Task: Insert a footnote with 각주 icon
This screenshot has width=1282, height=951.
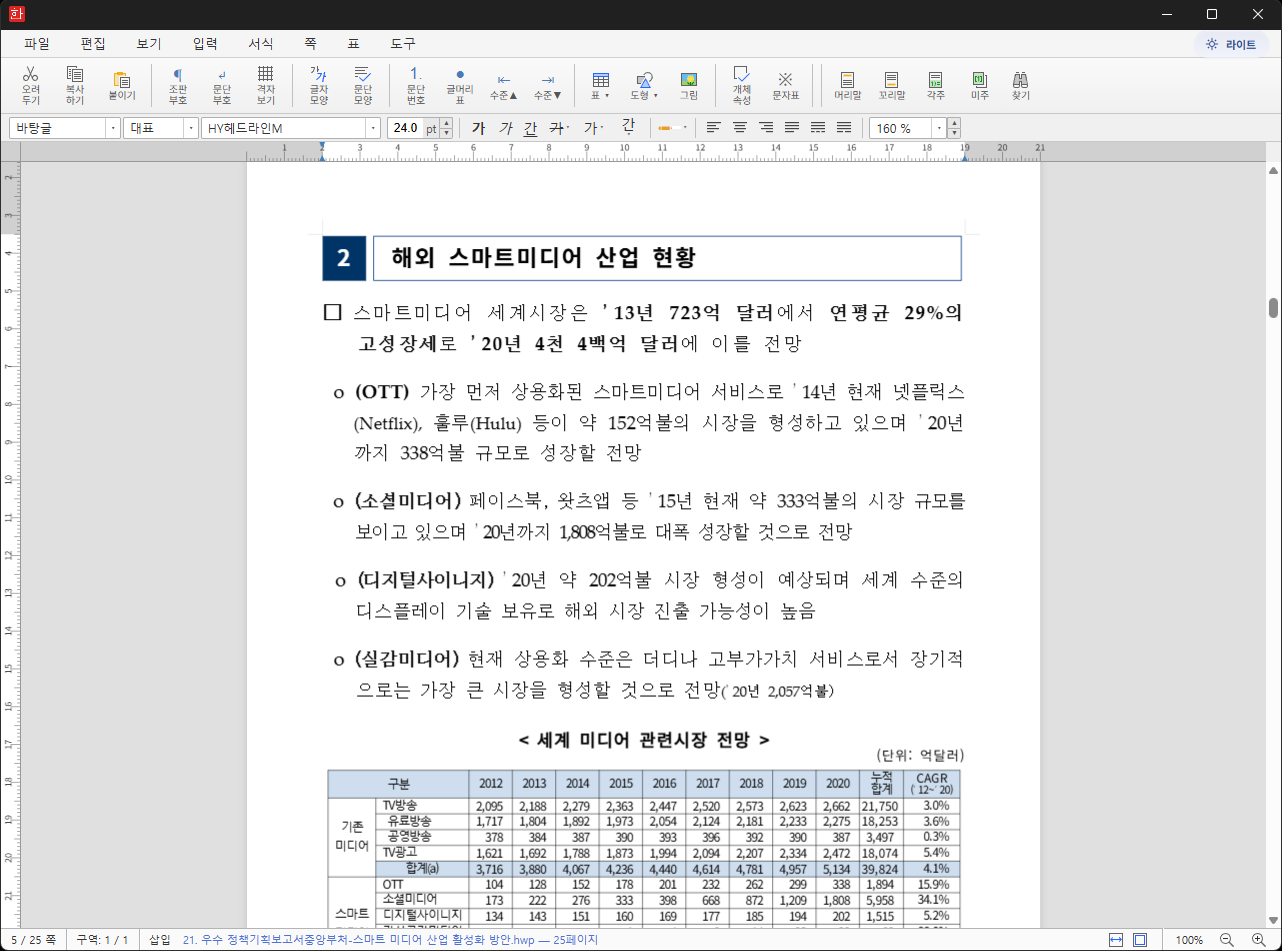Action: [x=936, y=86]
